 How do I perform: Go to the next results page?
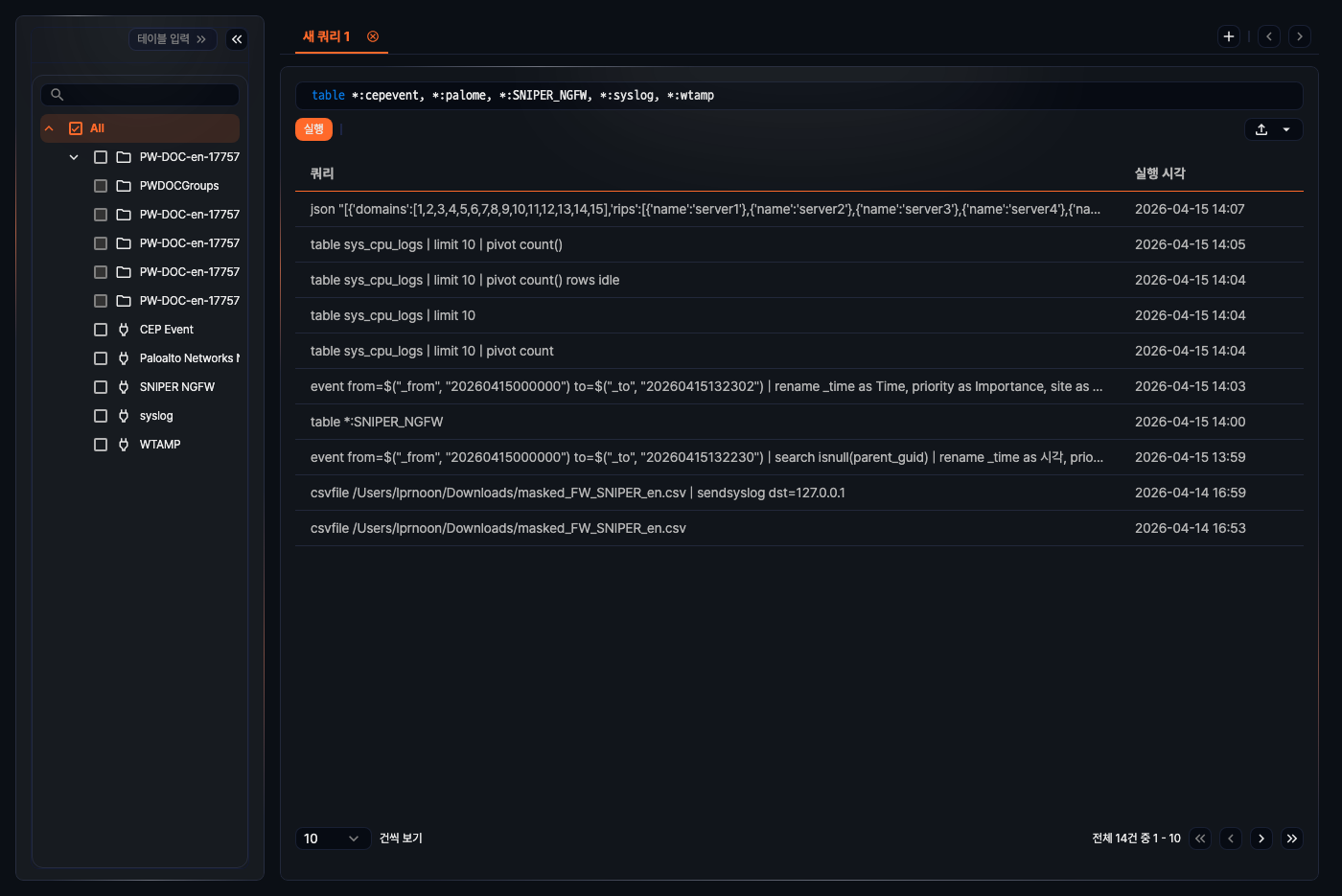click(1261, 839)
